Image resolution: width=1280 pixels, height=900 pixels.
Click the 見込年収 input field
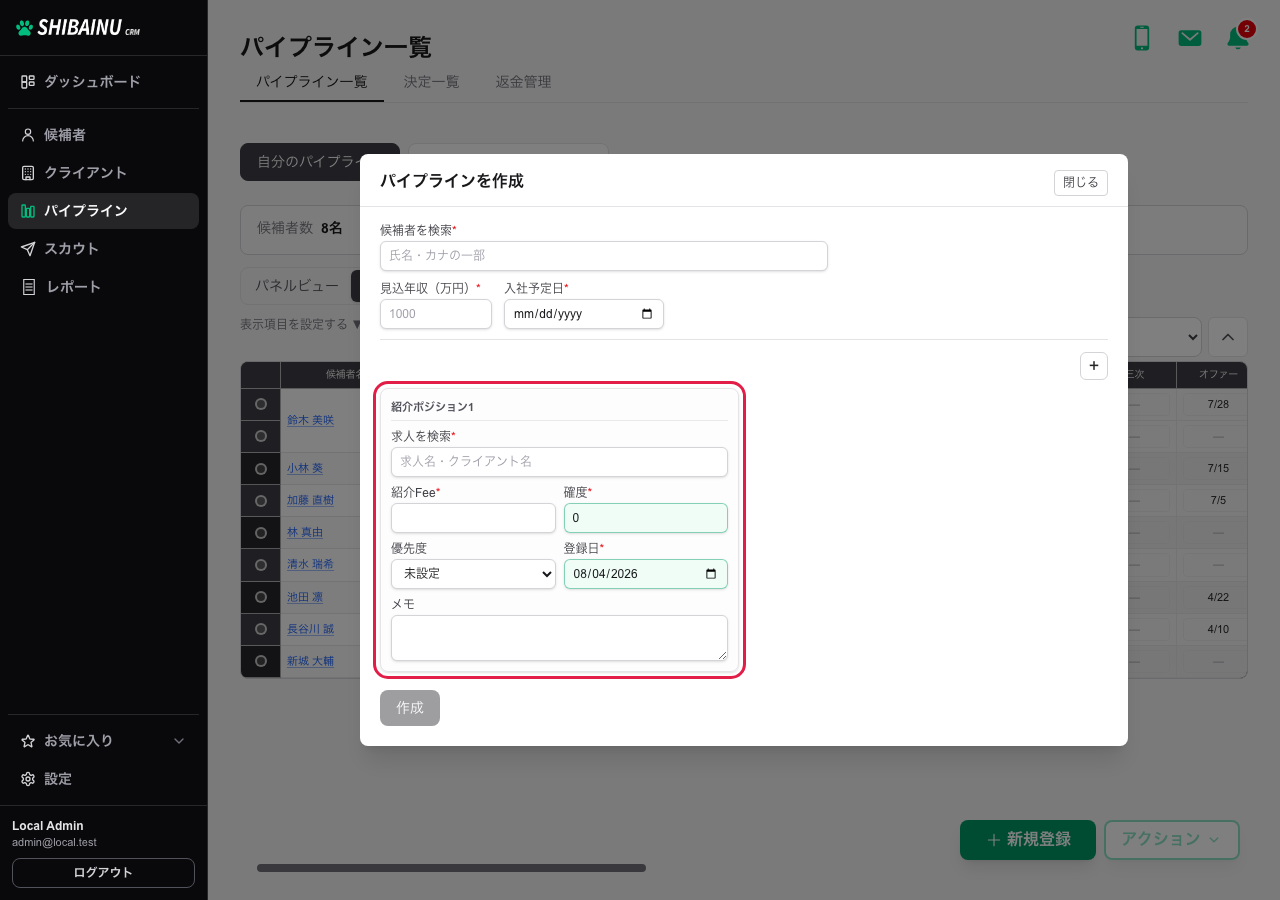pos(436,314)
